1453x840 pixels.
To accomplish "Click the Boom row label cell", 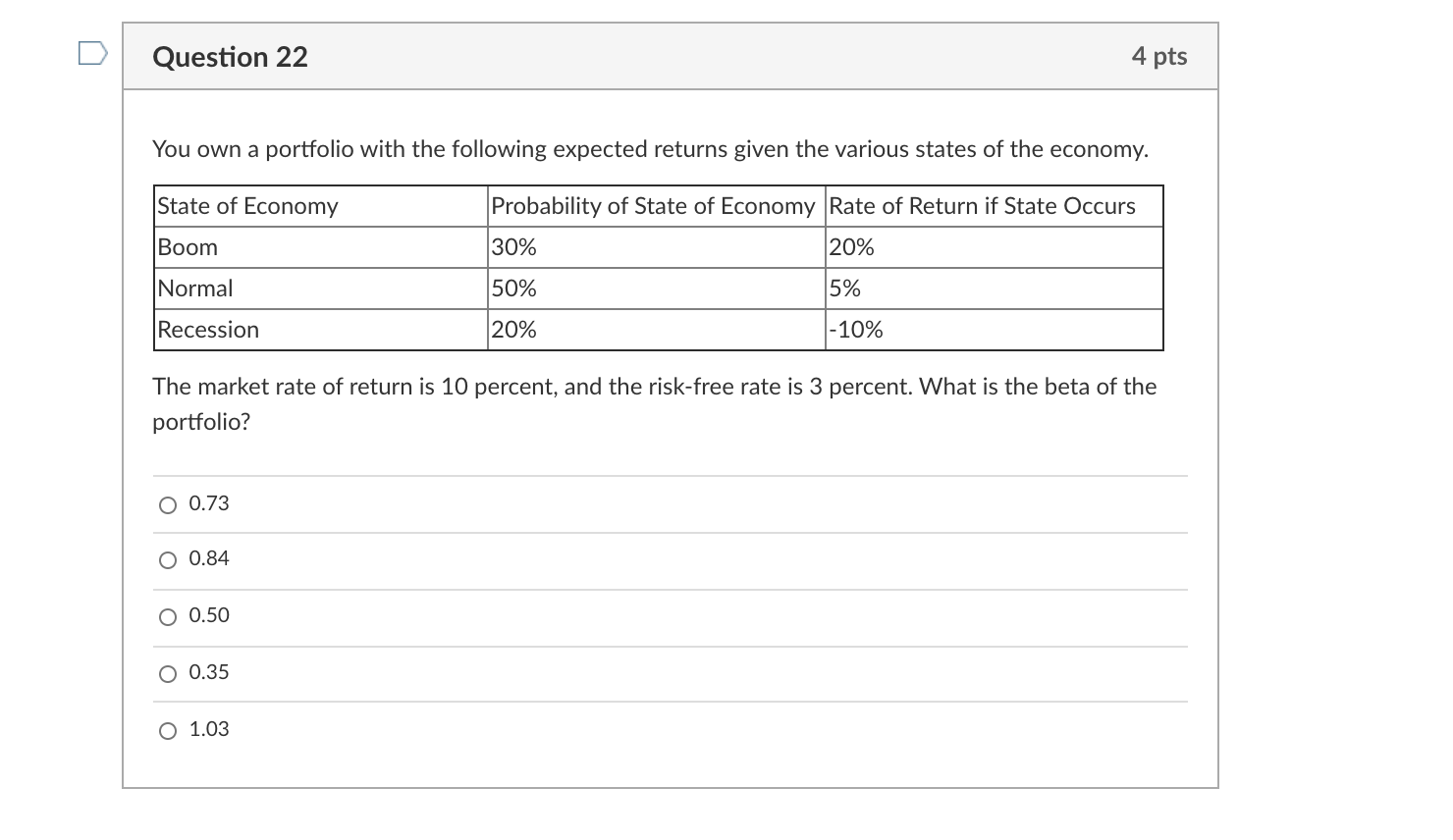I will pyautogui.click(x=188, y=247).
